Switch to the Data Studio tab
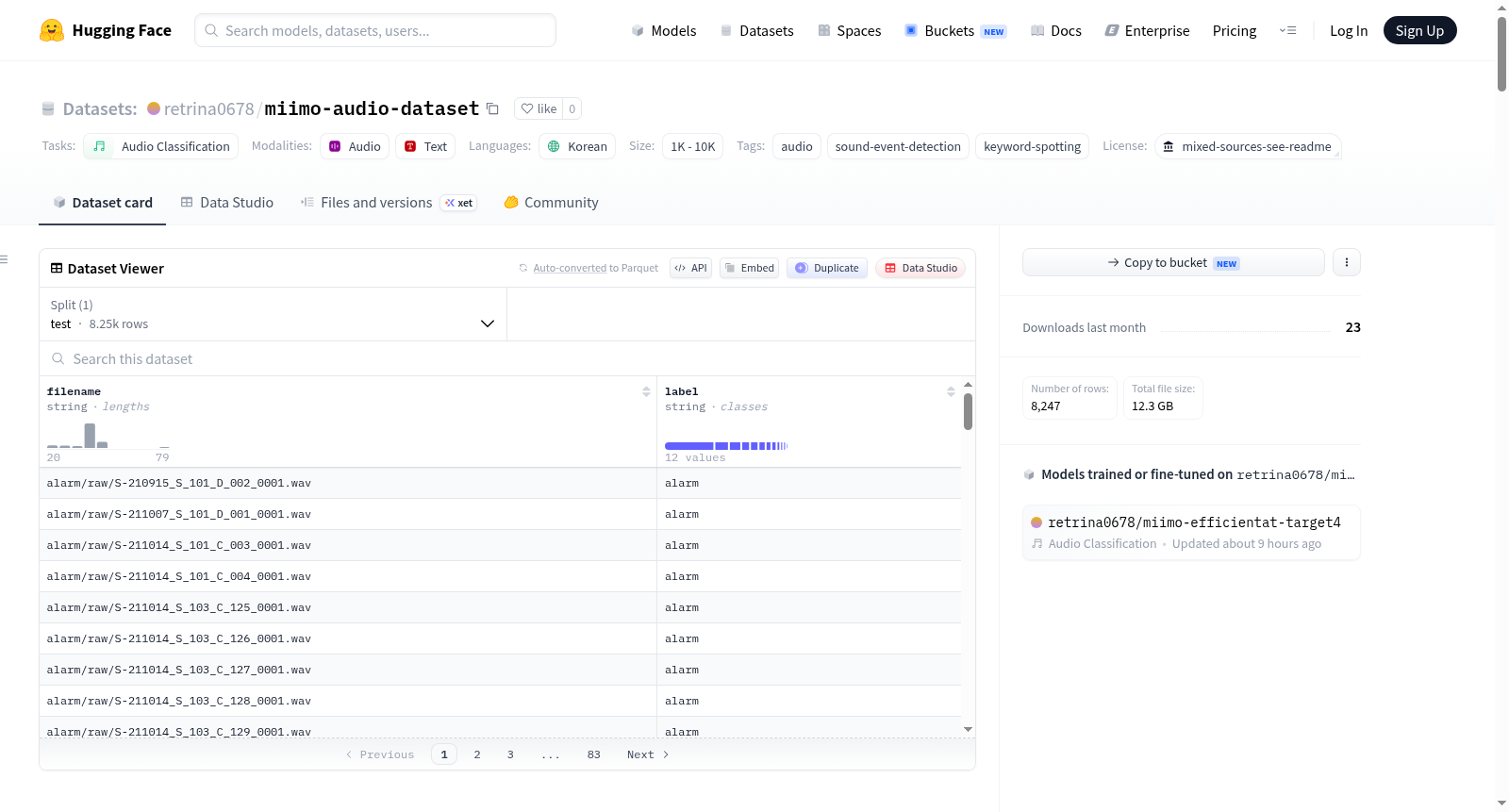The width and height of the screenshot is (1509, 812). 227,202
